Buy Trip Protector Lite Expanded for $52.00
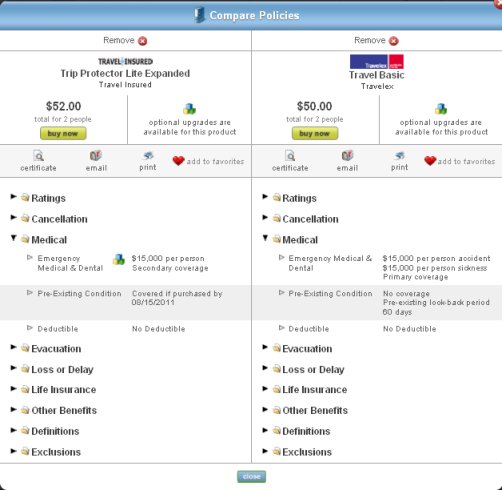This screenshot has height=490, width=502. [x=63, y=133]
